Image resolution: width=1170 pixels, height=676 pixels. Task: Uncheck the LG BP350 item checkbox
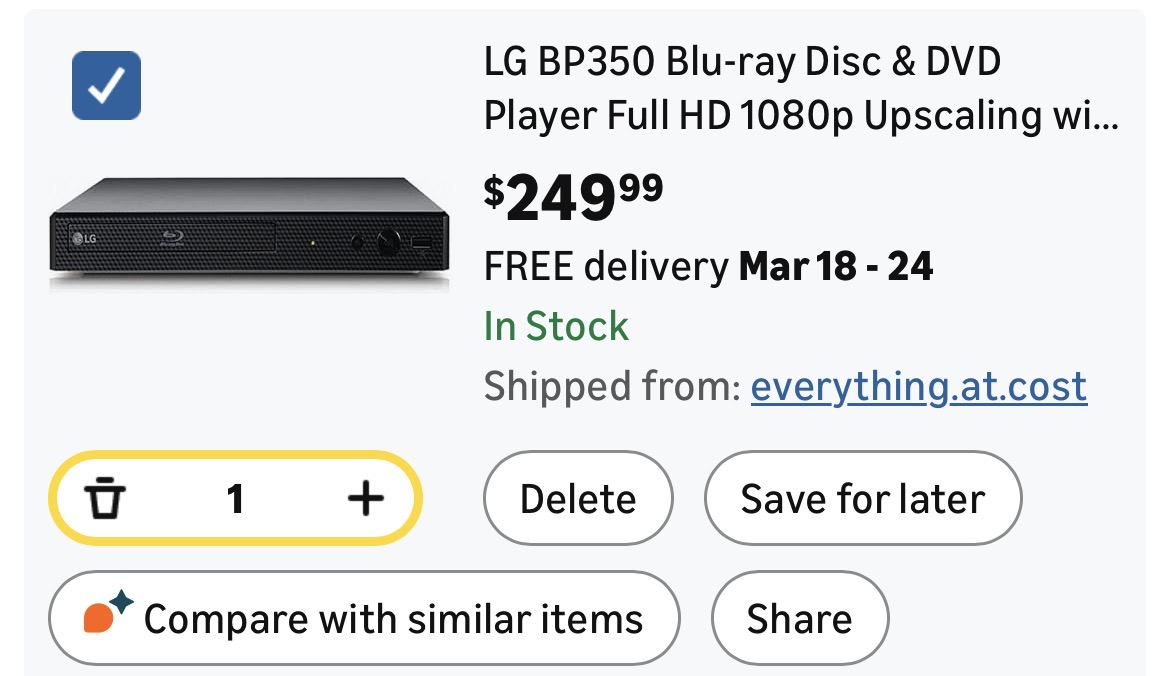pyautogui.click(x=106, y=86)
